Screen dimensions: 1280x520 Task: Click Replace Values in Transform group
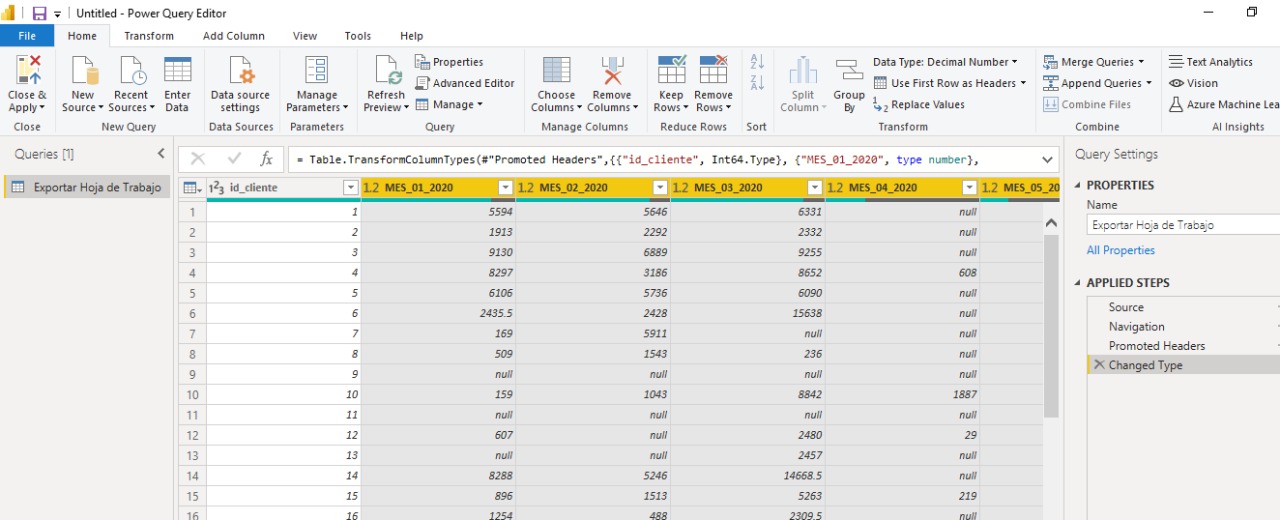coord(919,104)
